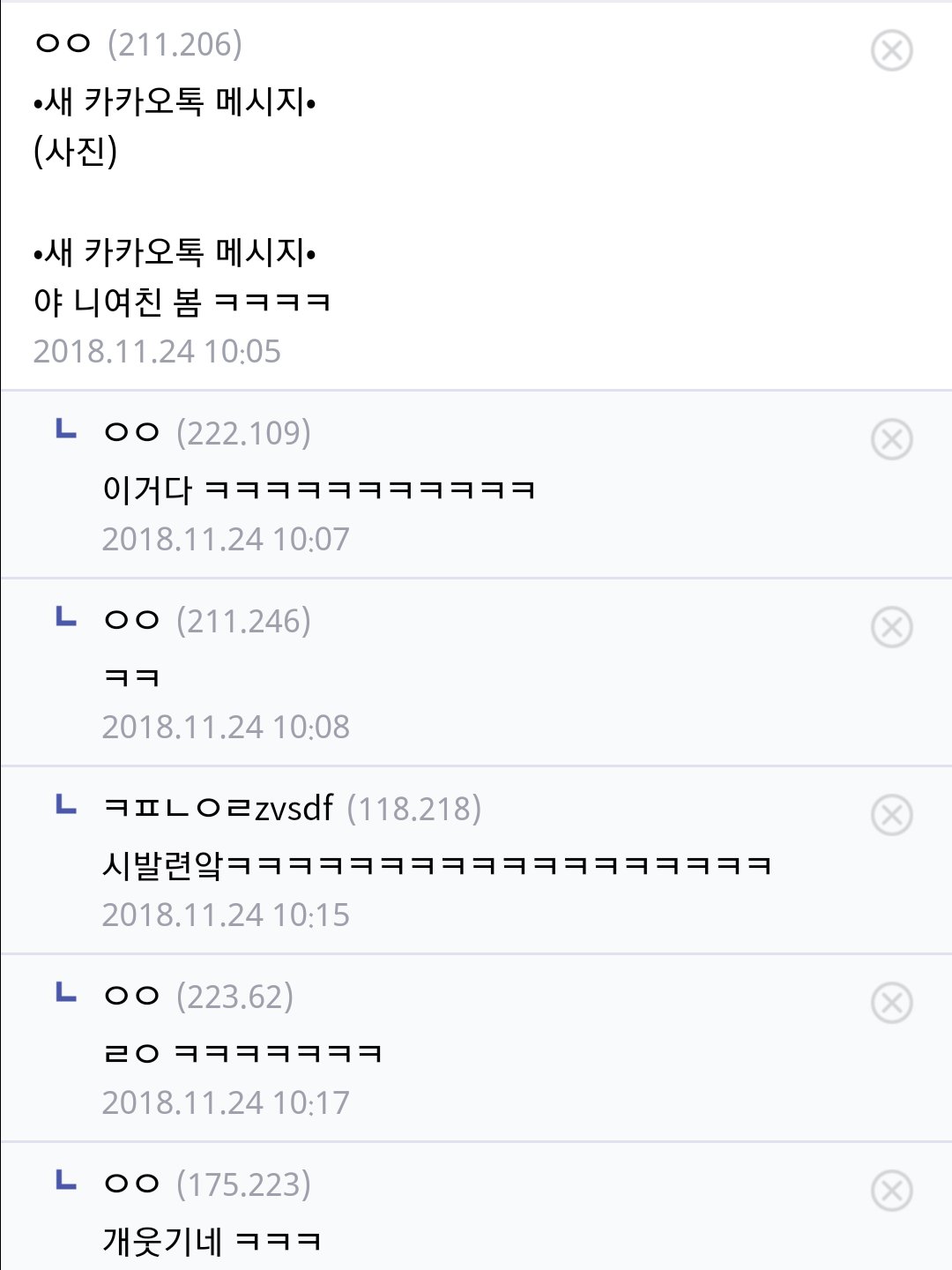Click reply arrow icon beside ㅇㅇ (175.223)
Viewport: 952px width, 1270px height.
click(66, 1181)
